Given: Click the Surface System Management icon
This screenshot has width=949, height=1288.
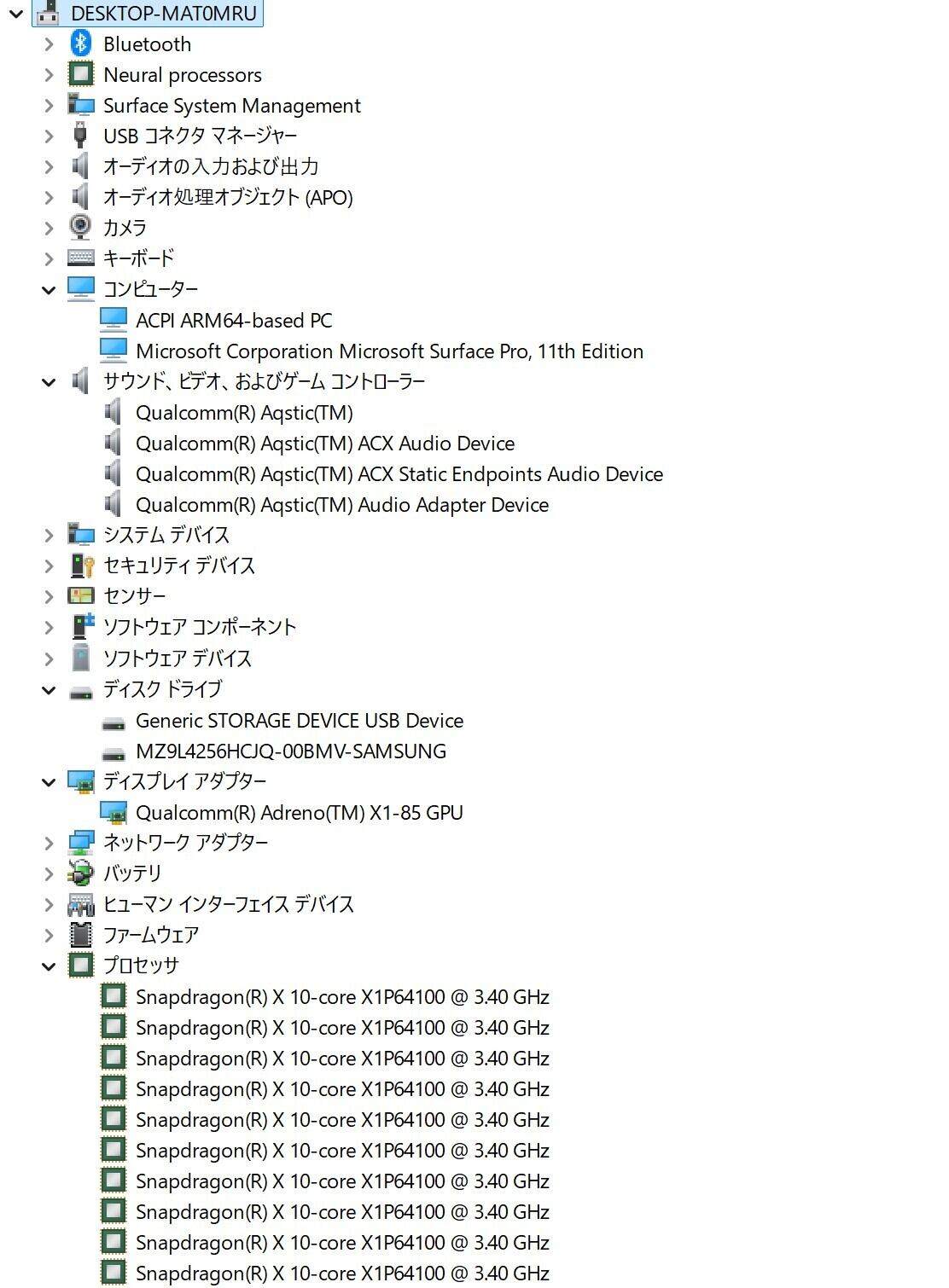Looking at the screenshot, I should click(81, 105).
